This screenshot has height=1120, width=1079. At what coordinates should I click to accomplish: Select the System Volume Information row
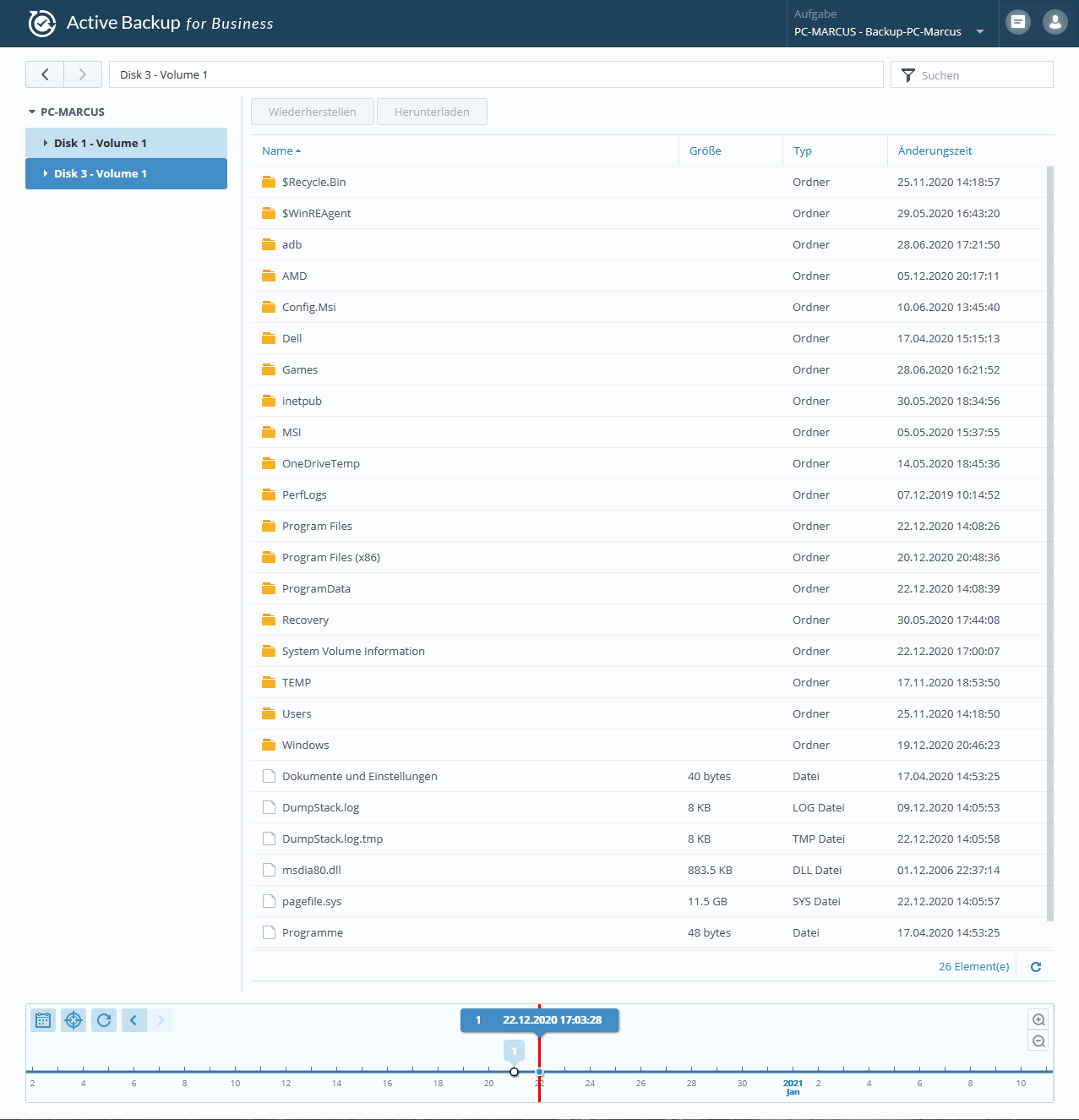click(648, 651)
